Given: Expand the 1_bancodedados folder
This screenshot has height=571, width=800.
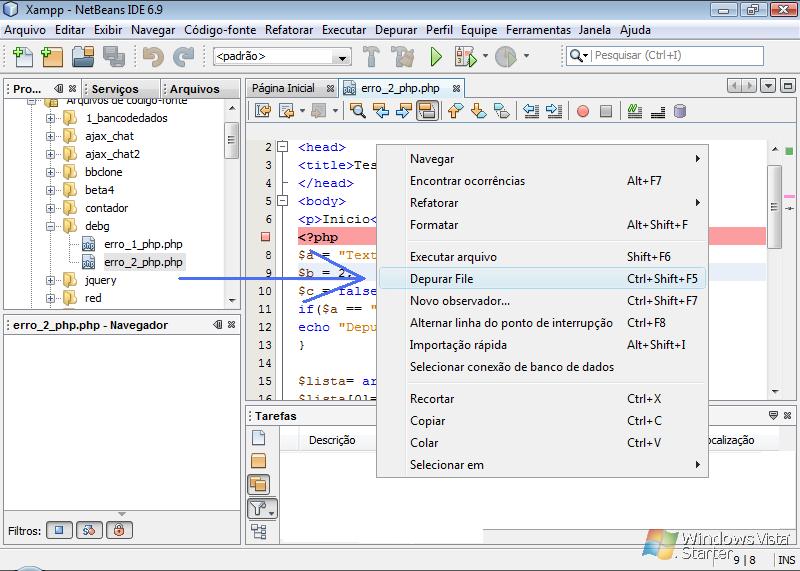Looking at the screenshot, I should click(50, 118).
